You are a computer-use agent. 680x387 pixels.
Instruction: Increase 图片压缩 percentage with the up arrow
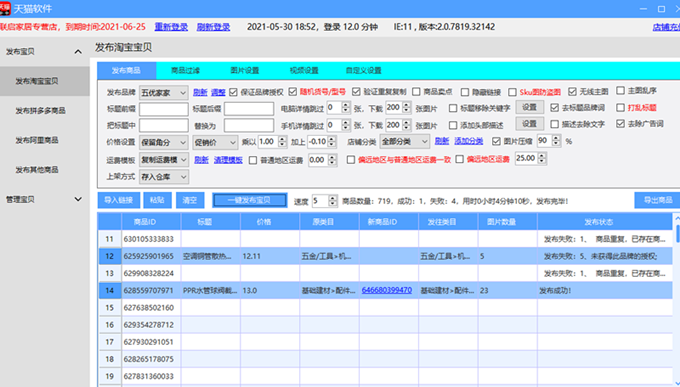(x=556, y=138)
